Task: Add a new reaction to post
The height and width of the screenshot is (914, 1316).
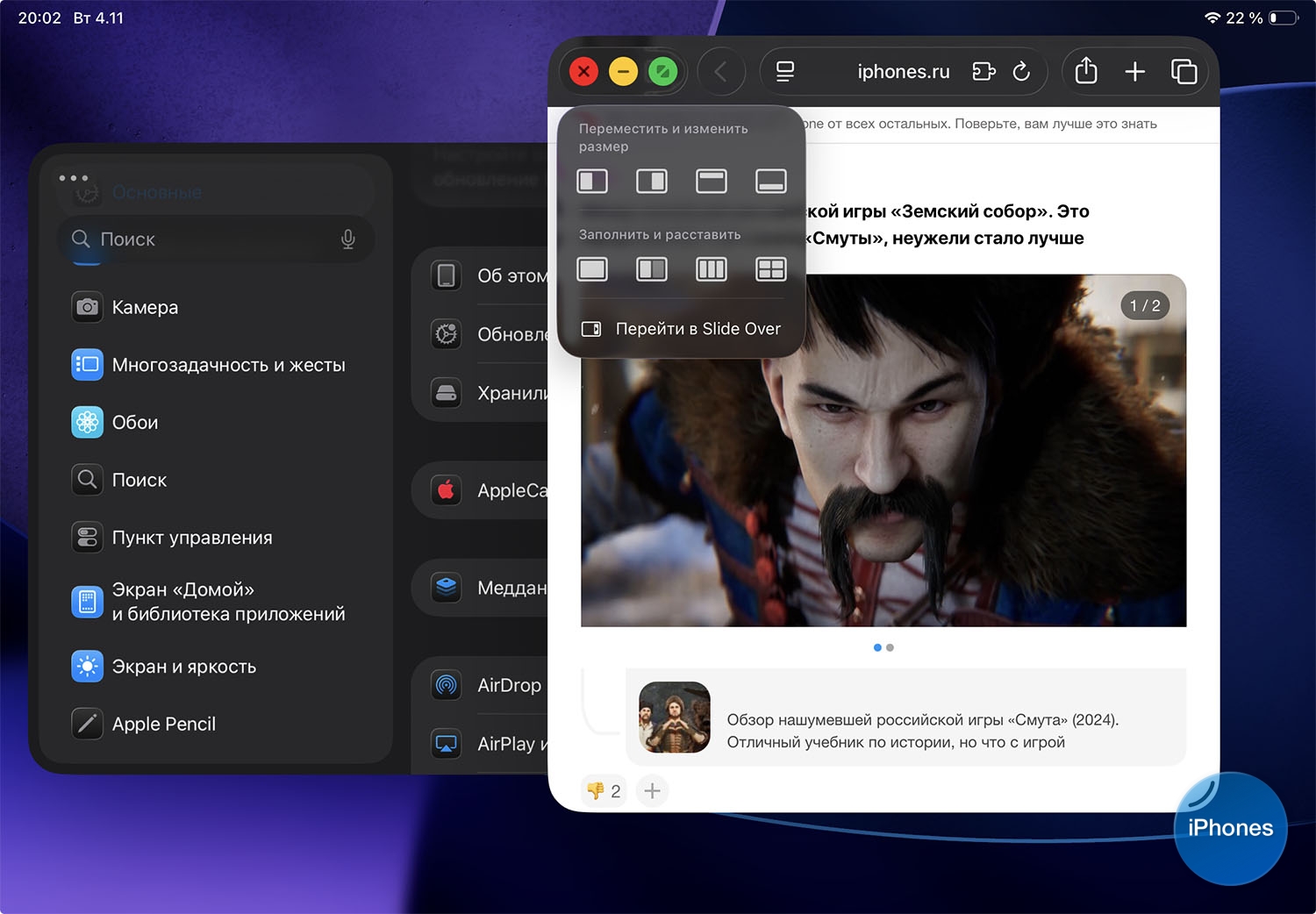Action: (x=652, y=791)
